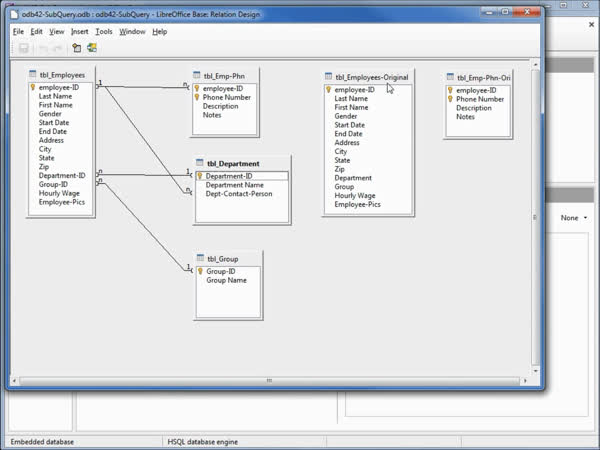Open the Window menu
The height and width of the screenshot is (450, 600).
[132, 31]
